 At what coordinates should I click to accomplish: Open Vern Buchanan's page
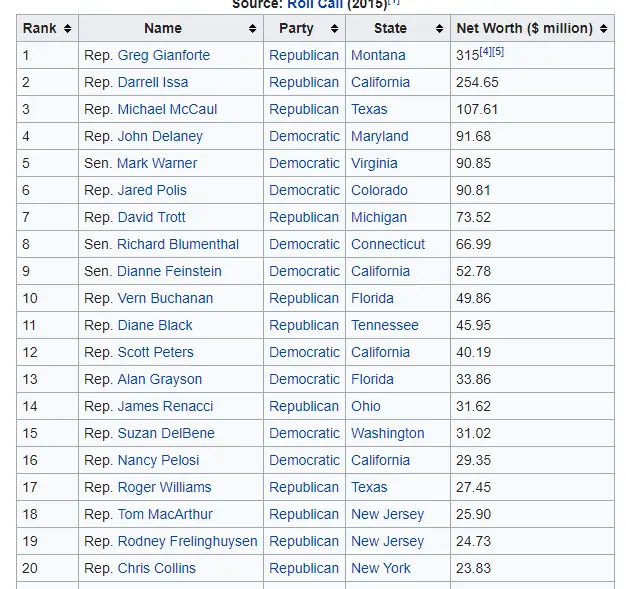coord(165,298)
